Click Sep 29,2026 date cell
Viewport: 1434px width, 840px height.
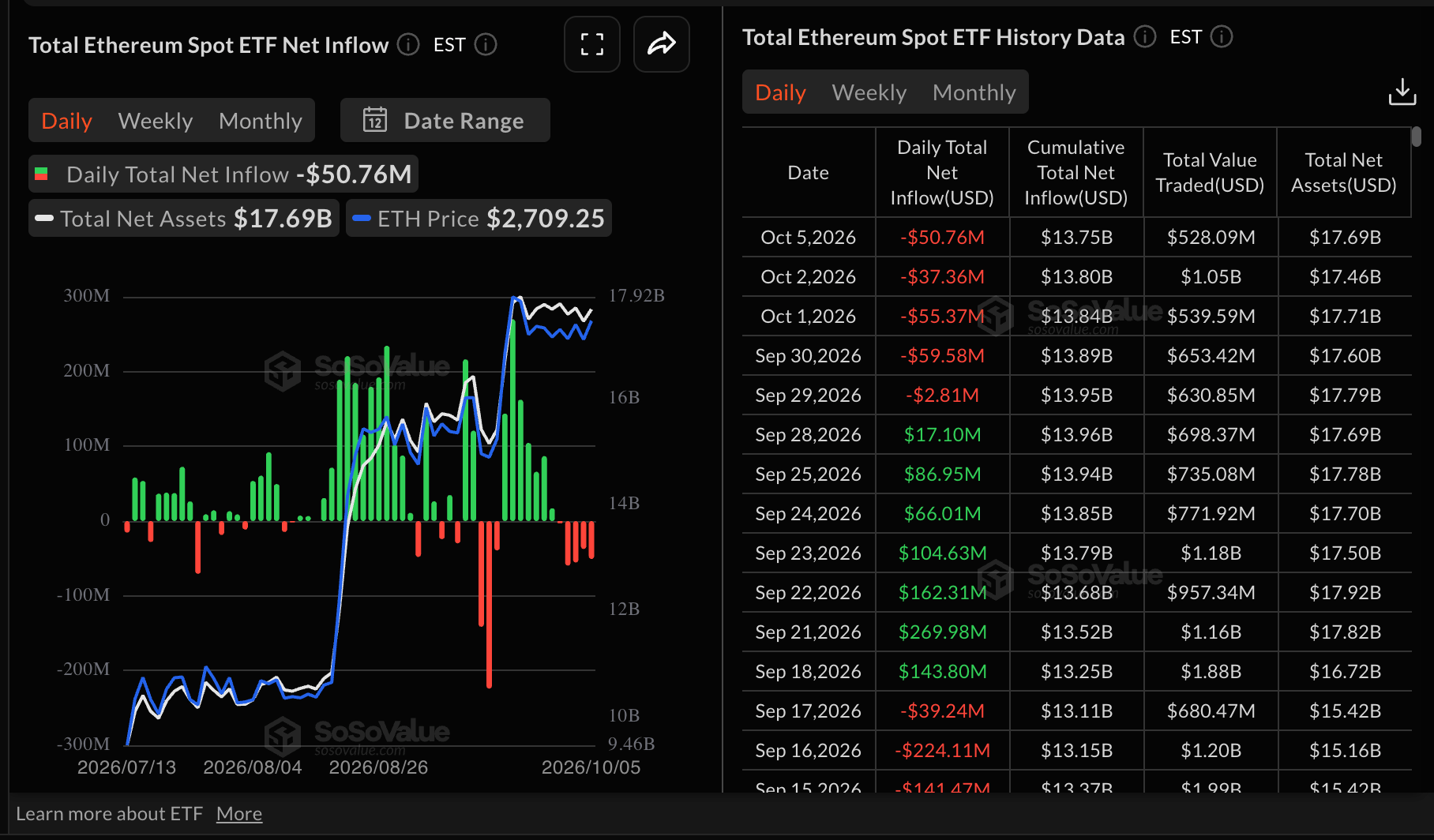tap(809, 395)
